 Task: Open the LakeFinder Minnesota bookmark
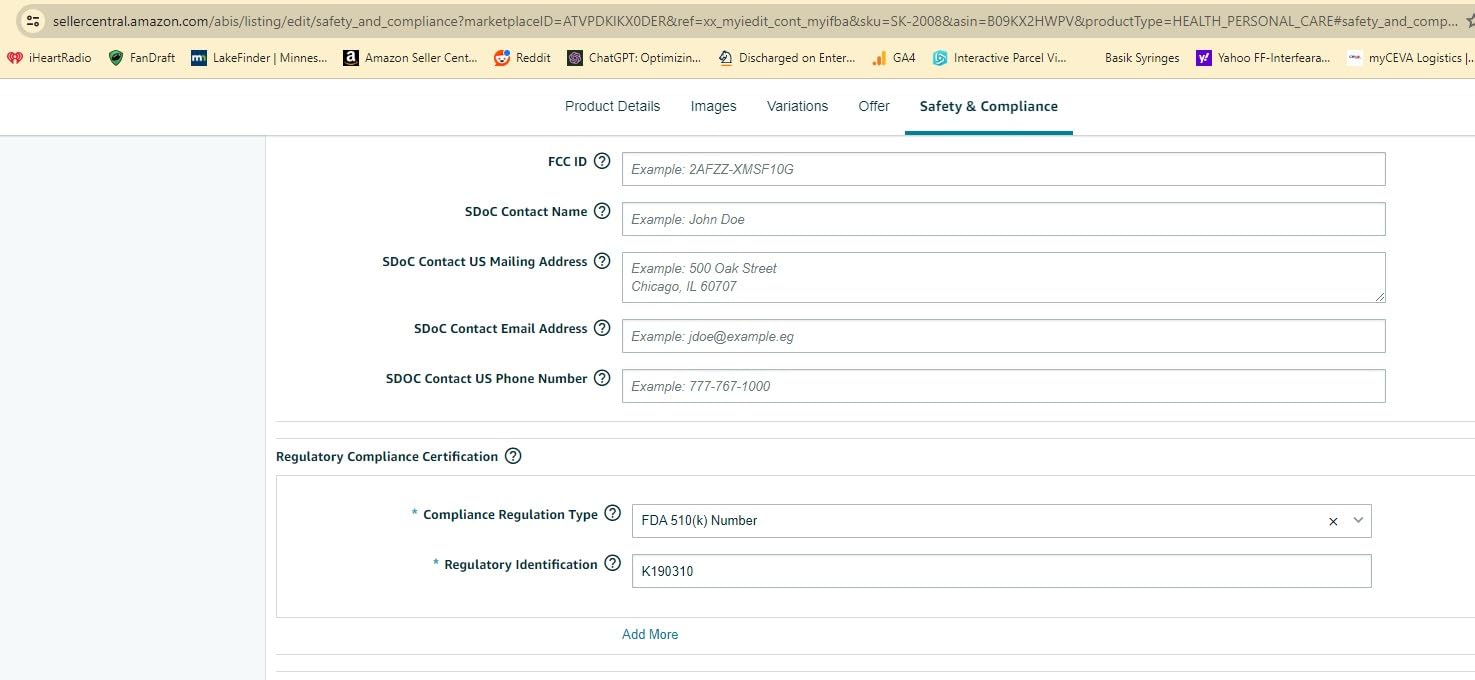[259, 58]
